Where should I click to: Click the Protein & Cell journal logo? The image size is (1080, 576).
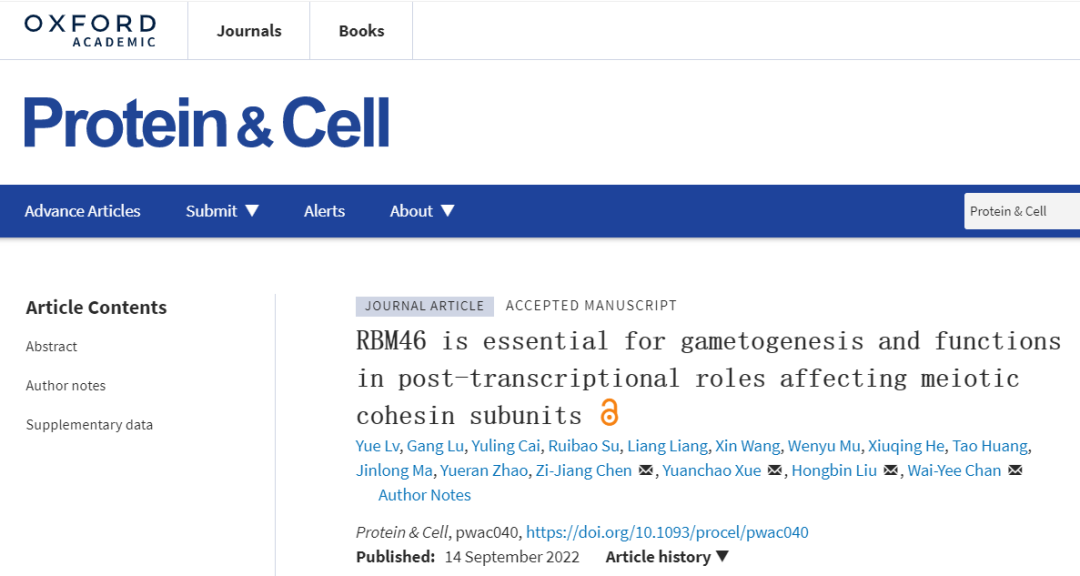pyautogui.click(x=207, y=124)
